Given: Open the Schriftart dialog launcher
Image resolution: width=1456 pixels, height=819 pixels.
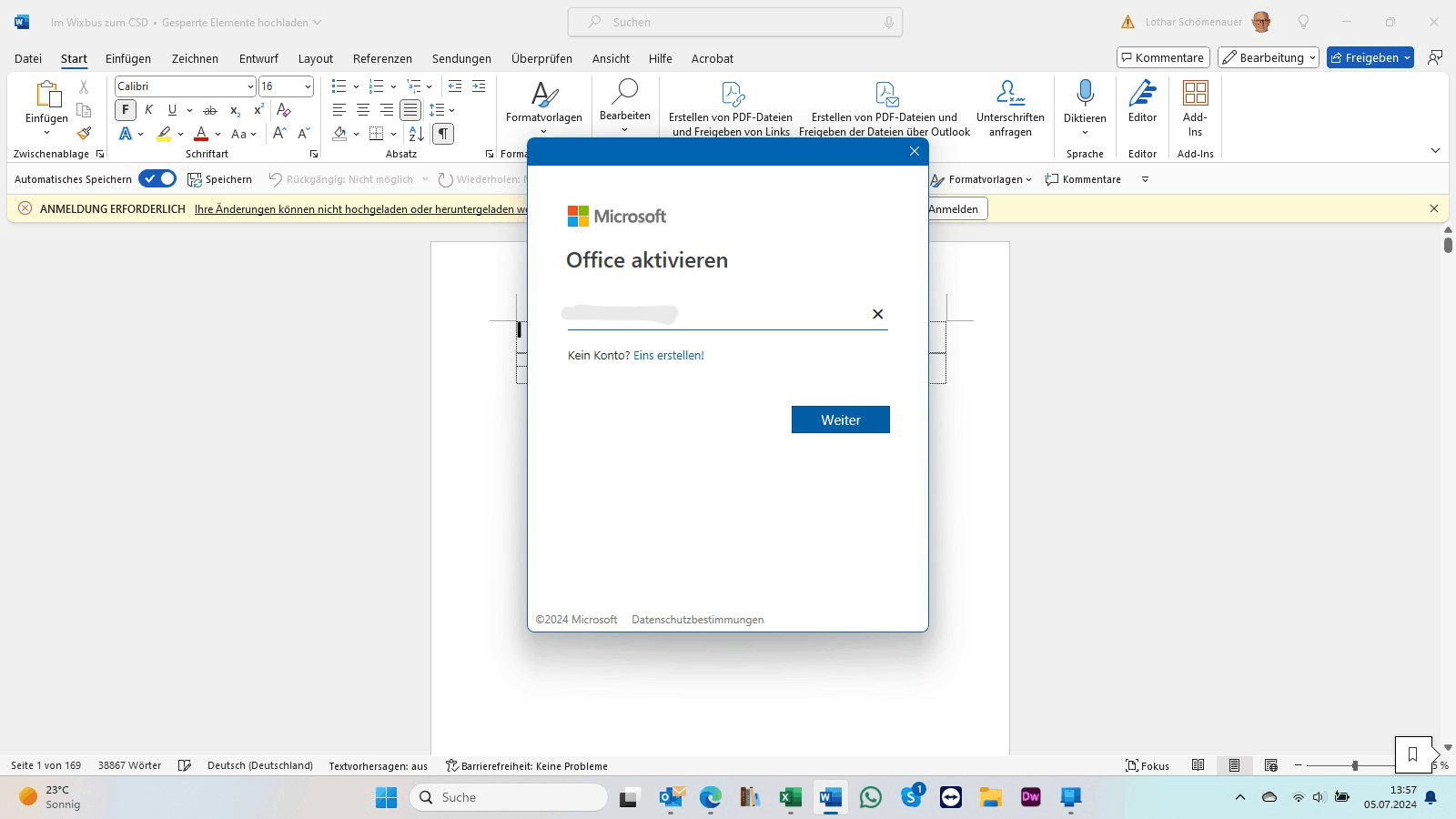Looking at the screenshot, I should click(x=314, y=154).
